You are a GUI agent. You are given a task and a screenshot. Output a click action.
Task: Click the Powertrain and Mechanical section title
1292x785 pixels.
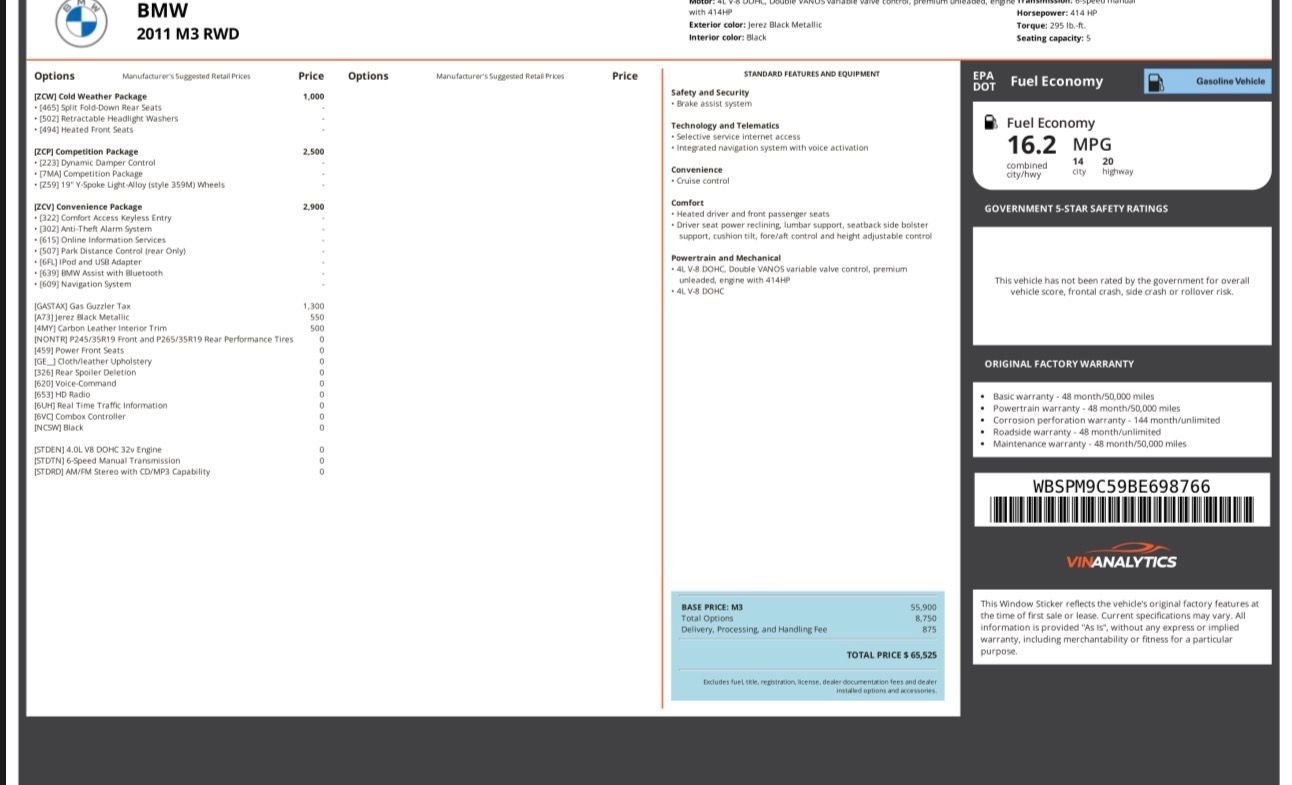click(x=726, y=258)
